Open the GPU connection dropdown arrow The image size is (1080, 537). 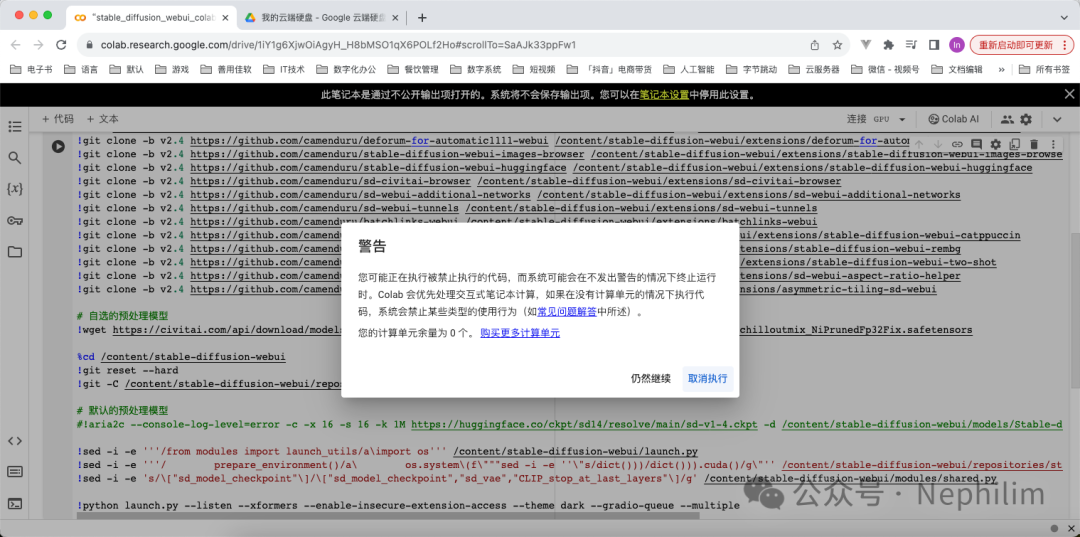point(902,119)
